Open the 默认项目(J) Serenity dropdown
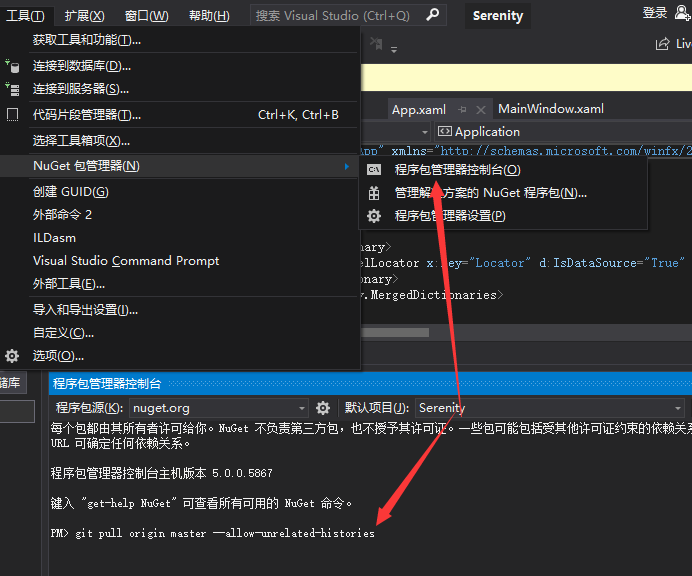The image size is (692, 576). (x=550, y=408)
